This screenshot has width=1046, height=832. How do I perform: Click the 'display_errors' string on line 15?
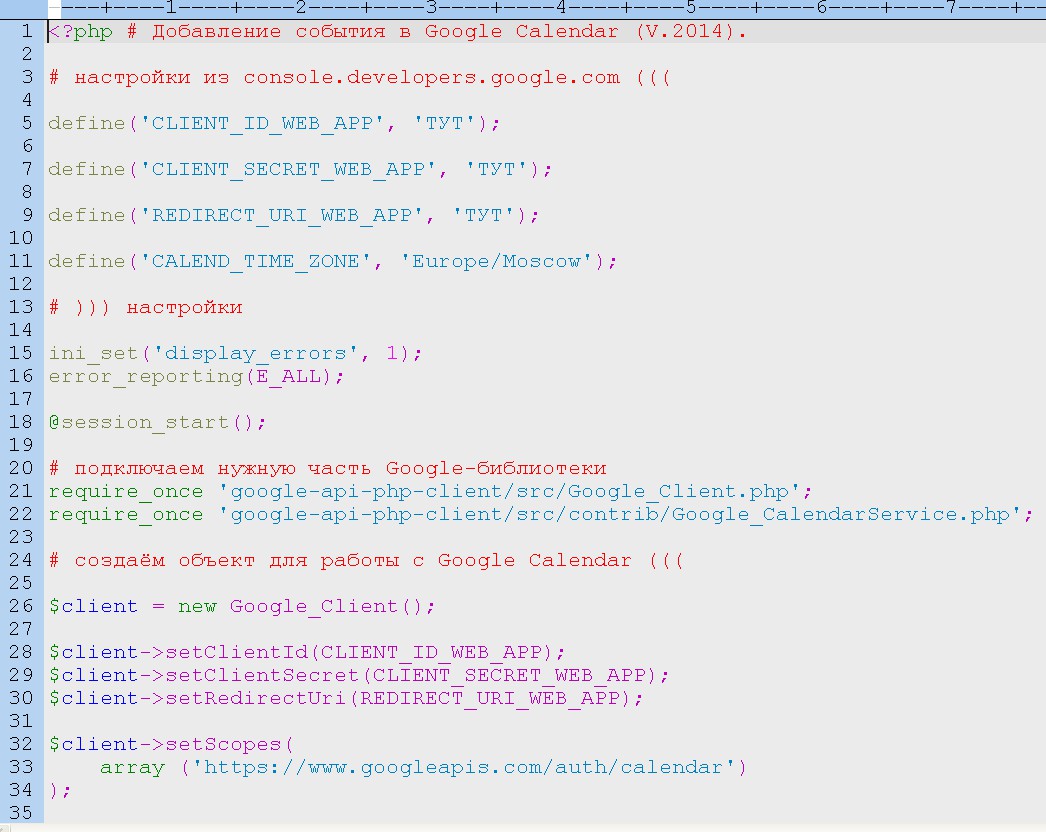(x=255, y=354)
